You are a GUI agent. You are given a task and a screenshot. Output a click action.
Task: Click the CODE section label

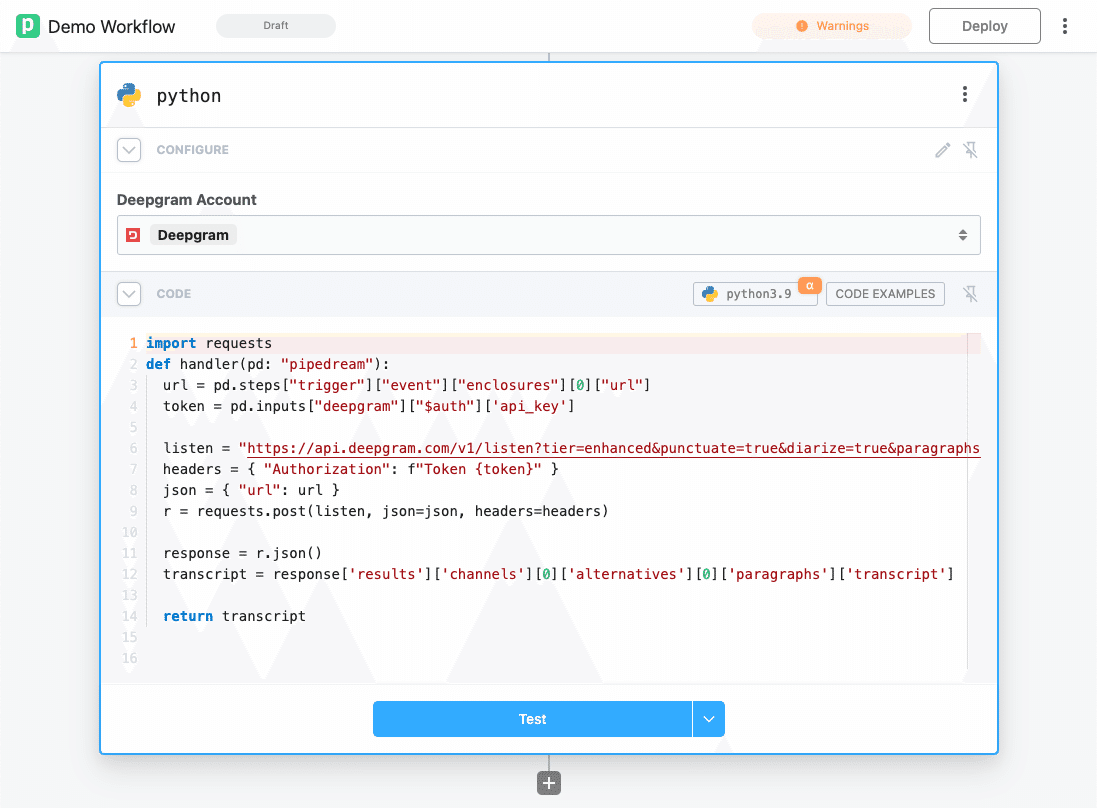pyautogui.click(x=174, y=294)
